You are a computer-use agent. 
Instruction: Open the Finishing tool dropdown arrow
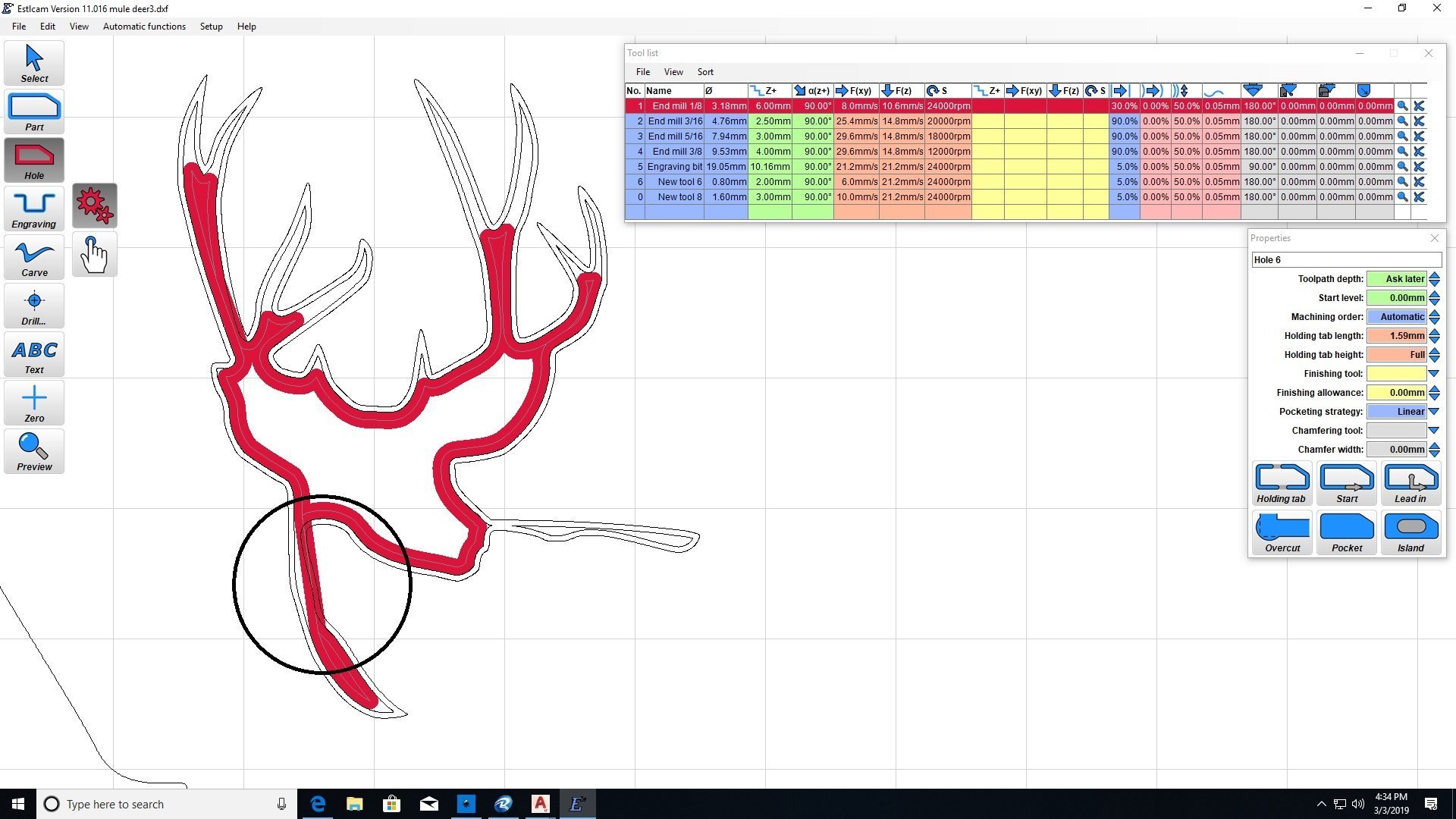[x=1434, y=374]
